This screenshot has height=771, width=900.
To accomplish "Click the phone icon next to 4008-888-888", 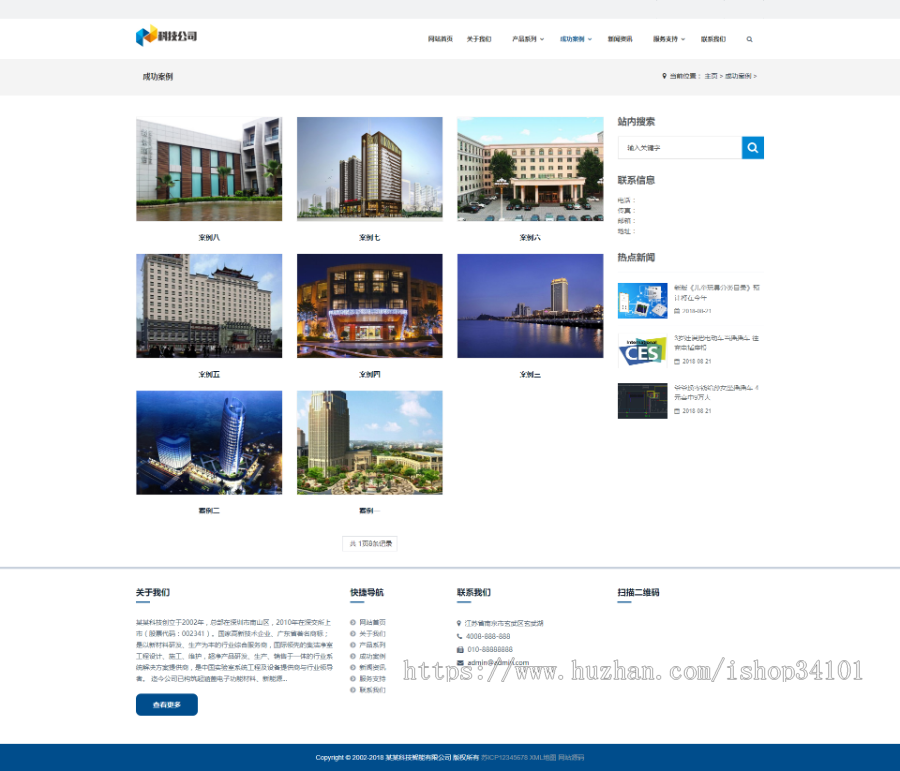I will coord(458,637).
